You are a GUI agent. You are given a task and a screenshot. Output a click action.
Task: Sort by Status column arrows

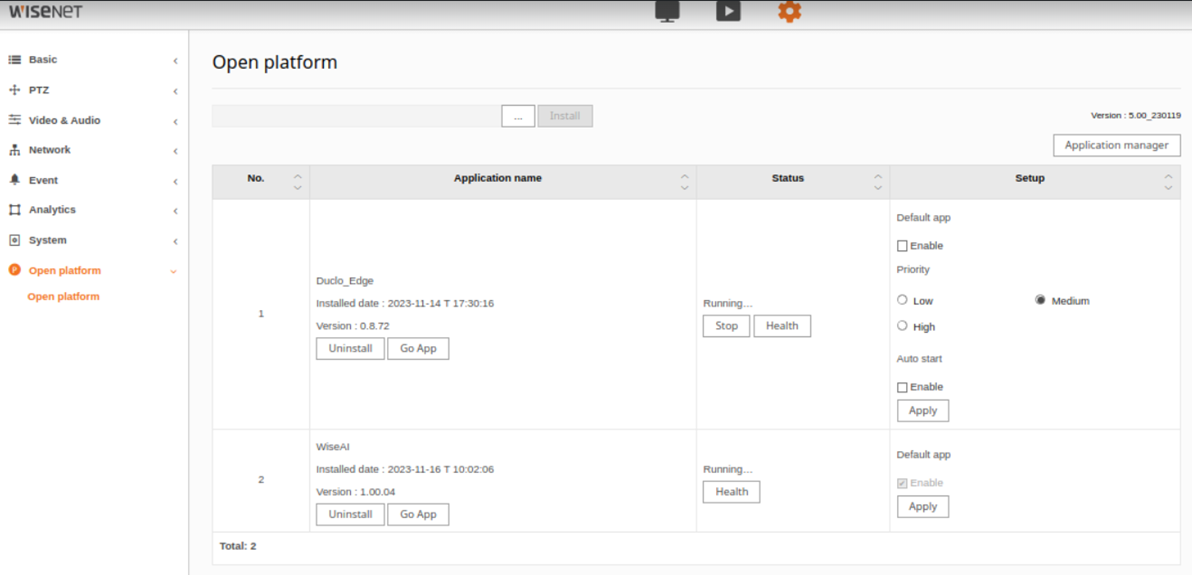(x=878, y=182)
